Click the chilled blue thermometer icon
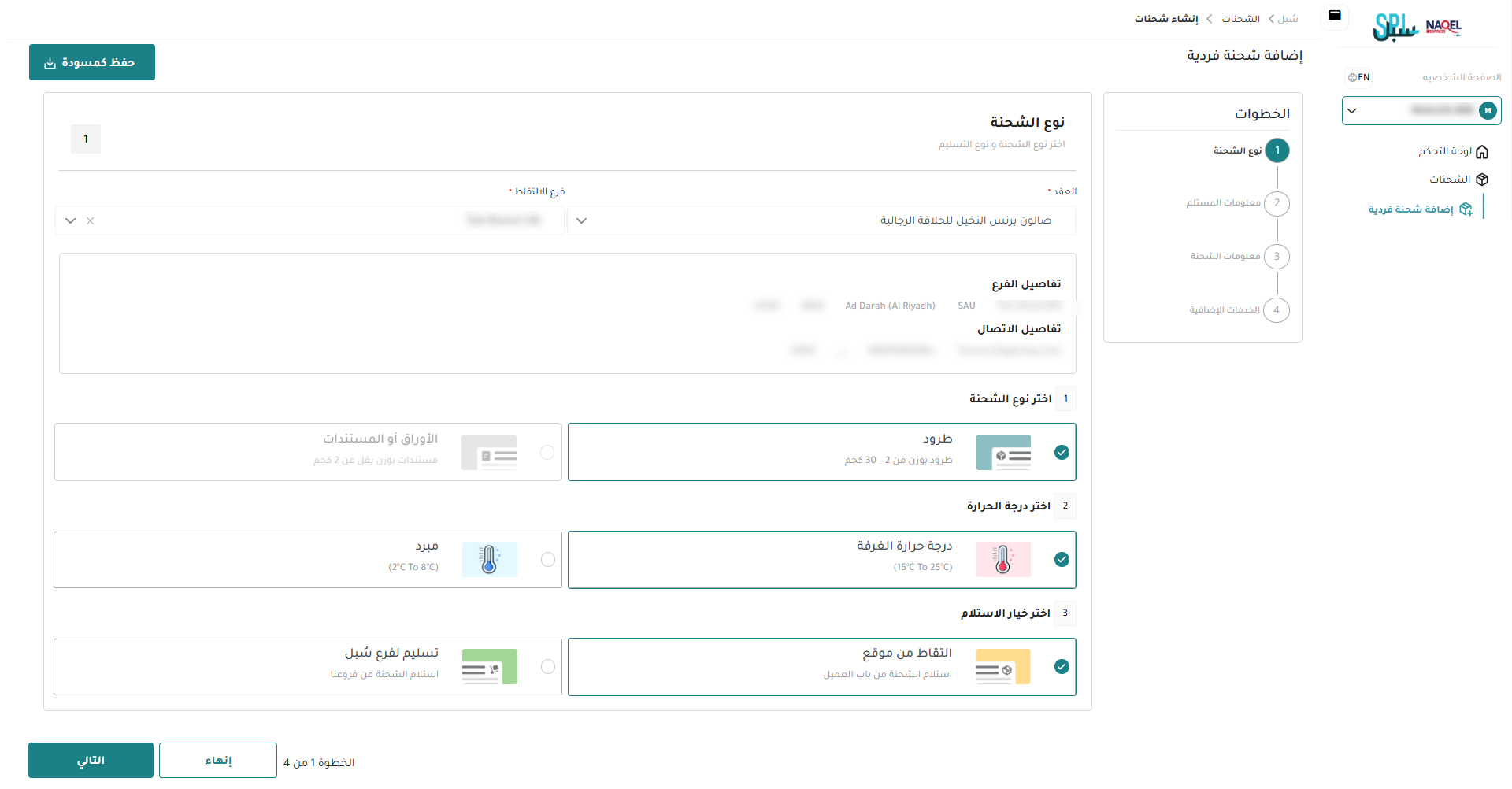The image size is (1512, 789). pos(489,560)
